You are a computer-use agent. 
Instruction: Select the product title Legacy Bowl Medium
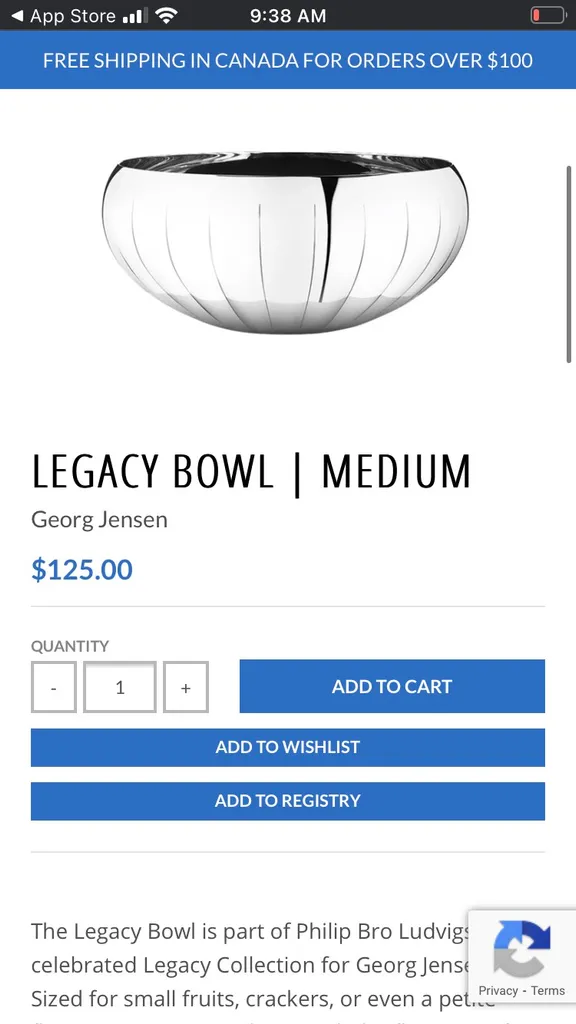coord(251,470)
